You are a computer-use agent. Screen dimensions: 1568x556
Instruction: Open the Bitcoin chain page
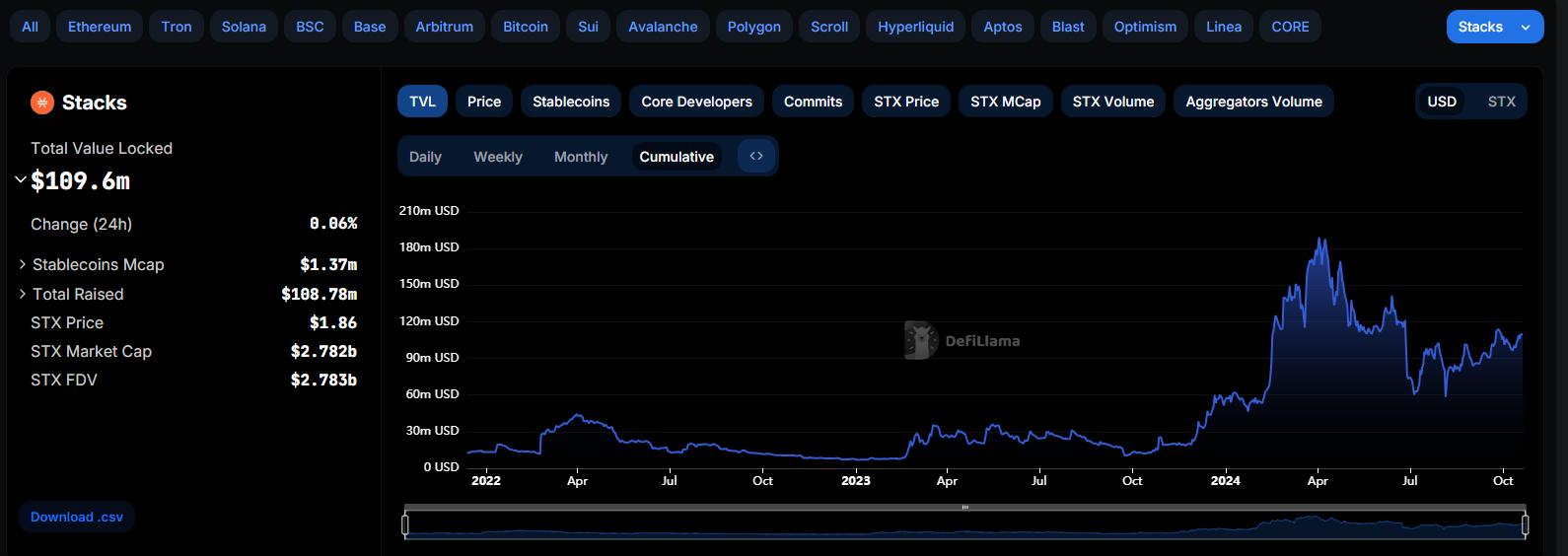click(526, 27)
